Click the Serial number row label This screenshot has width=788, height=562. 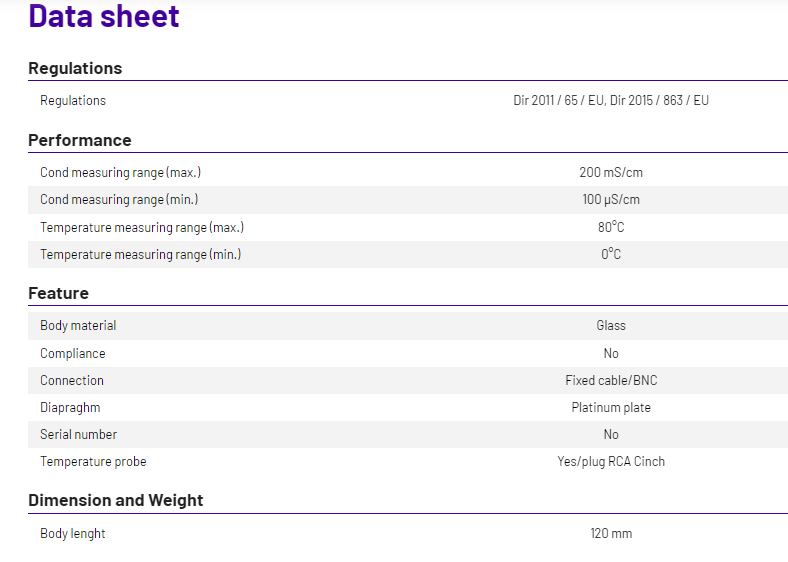[x=78, y=434]
